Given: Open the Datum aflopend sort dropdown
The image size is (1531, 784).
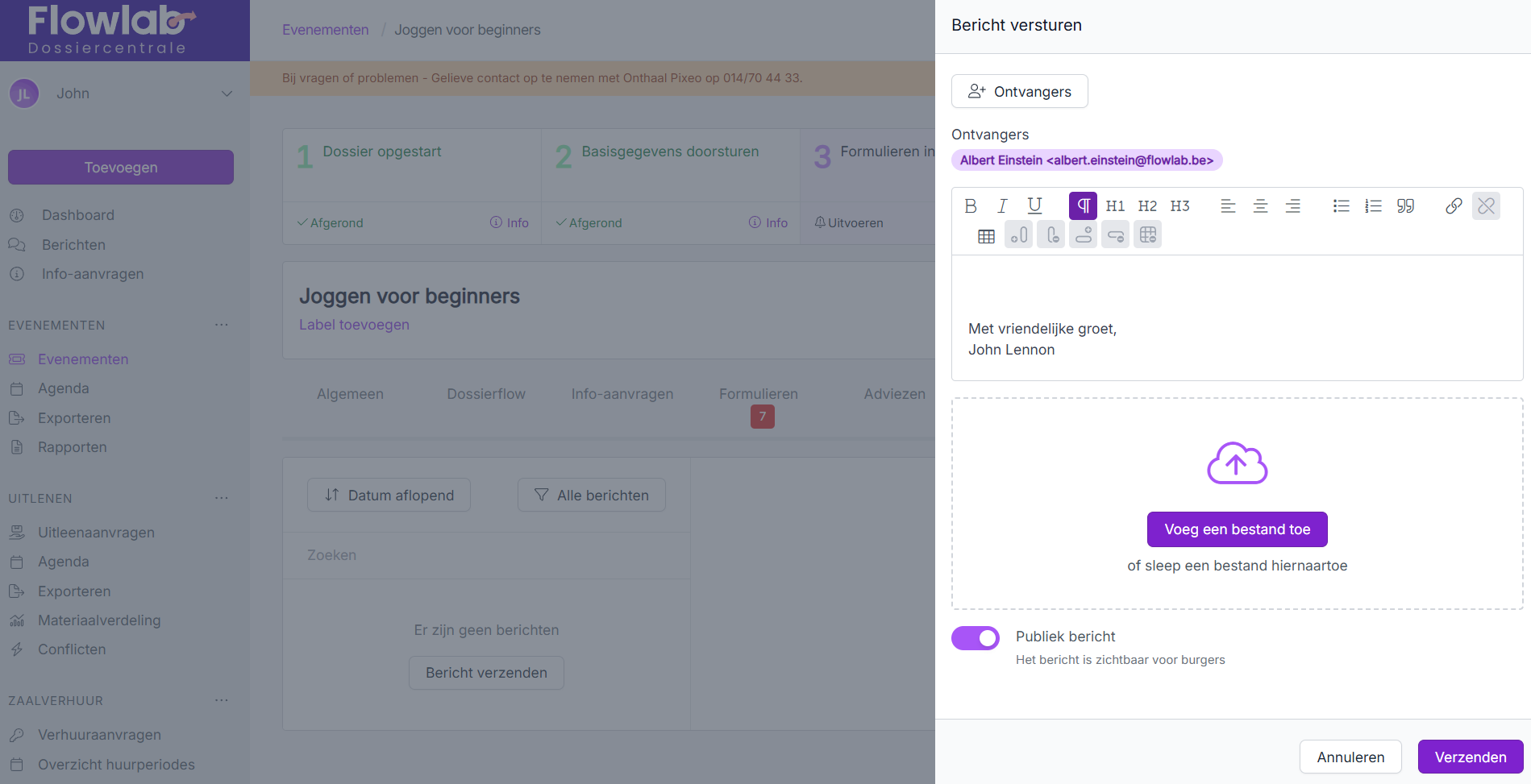Looking at the screenshot, I should [389, 495].
